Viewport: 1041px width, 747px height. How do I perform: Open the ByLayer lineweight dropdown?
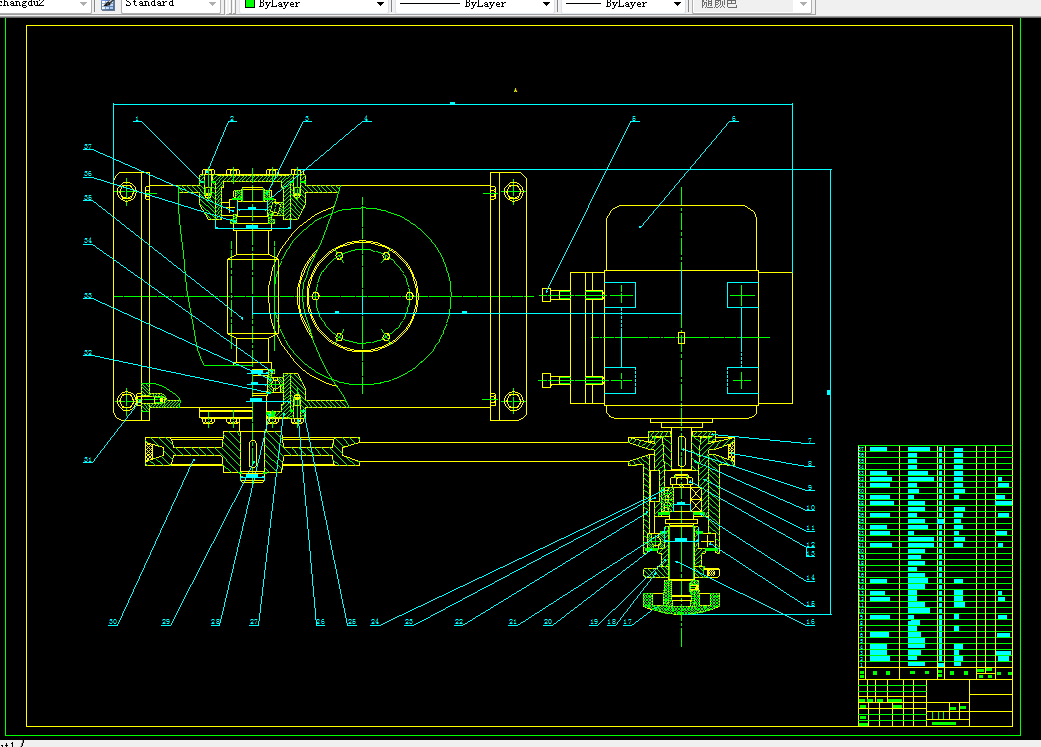tap(677, 4)
